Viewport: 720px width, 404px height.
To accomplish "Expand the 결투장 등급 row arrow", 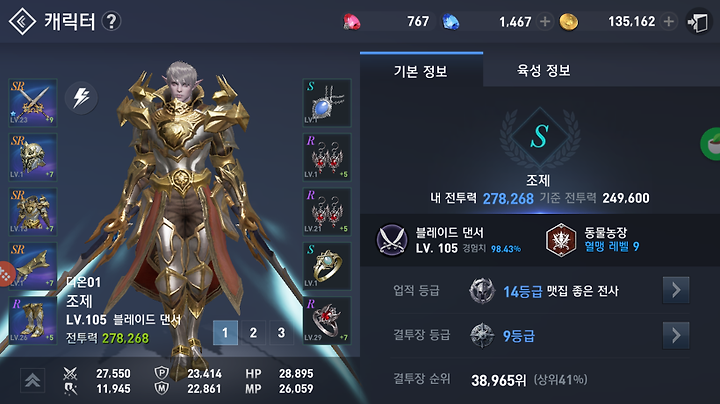I will pos(676,336).
